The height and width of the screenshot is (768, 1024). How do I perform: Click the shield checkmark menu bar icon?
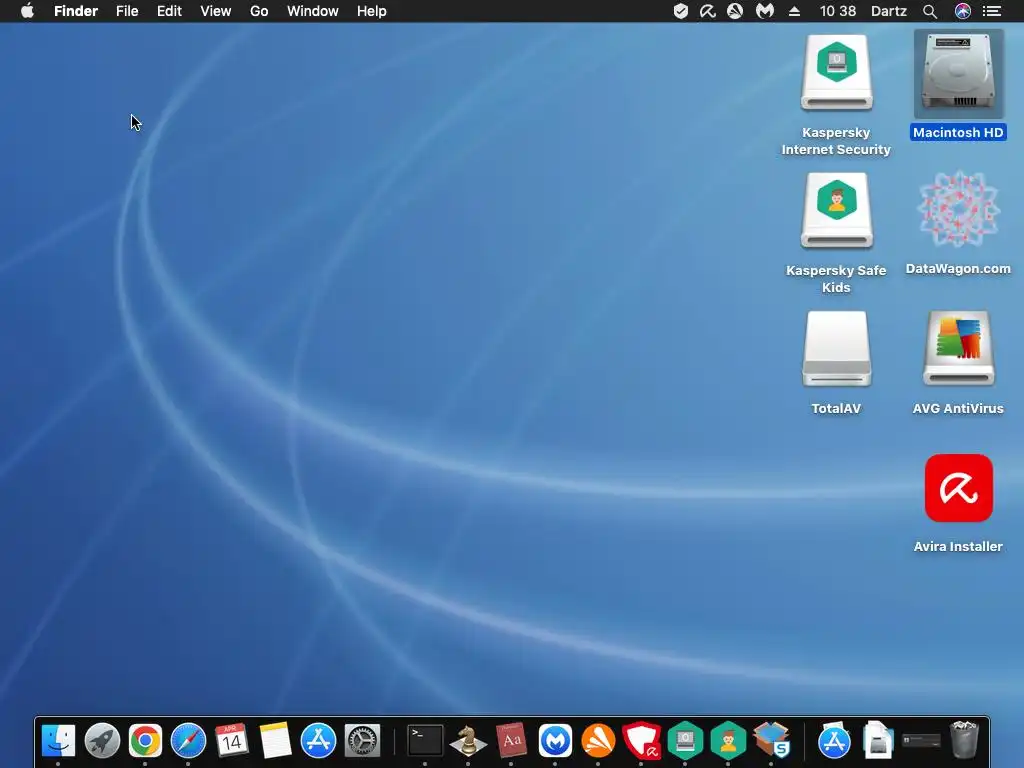click(680, 11)
